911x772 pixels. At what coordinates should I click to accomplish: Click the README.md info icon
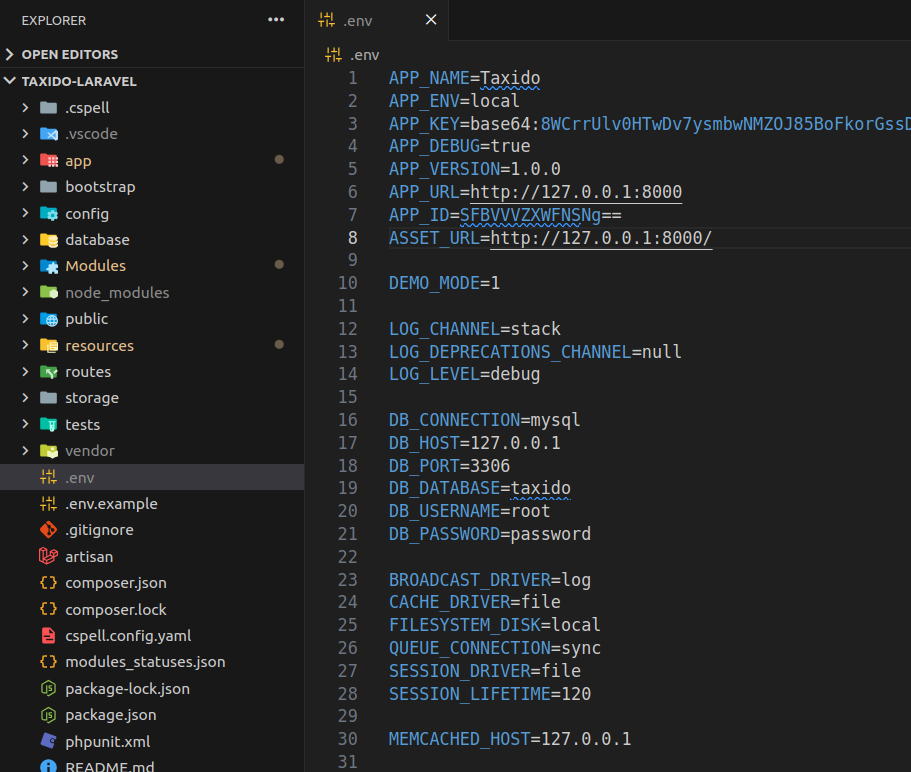tap(48, 766)
